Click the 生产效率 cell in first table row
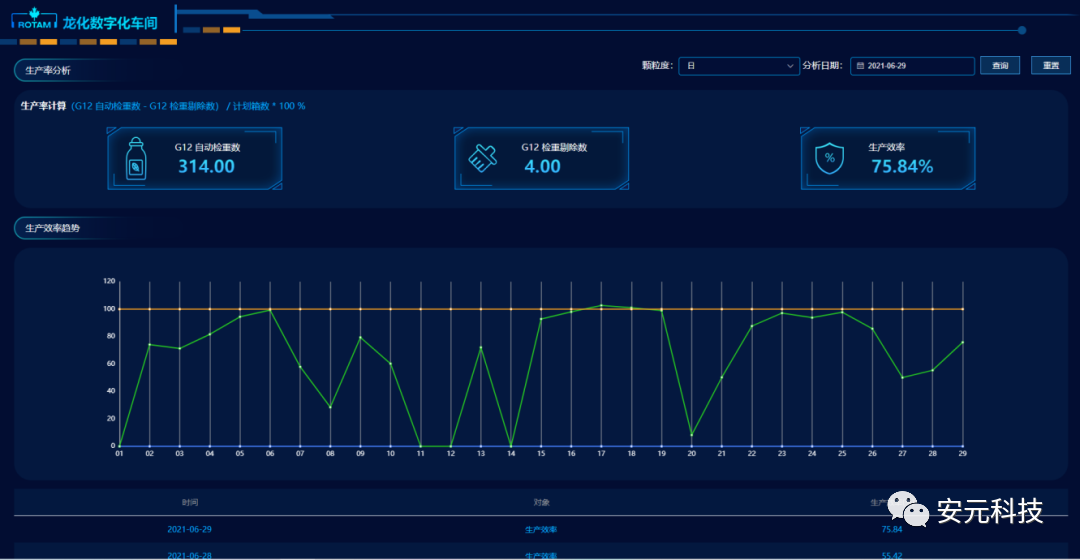The height and width of the screenshot is (560, 1080). (541, 529)
